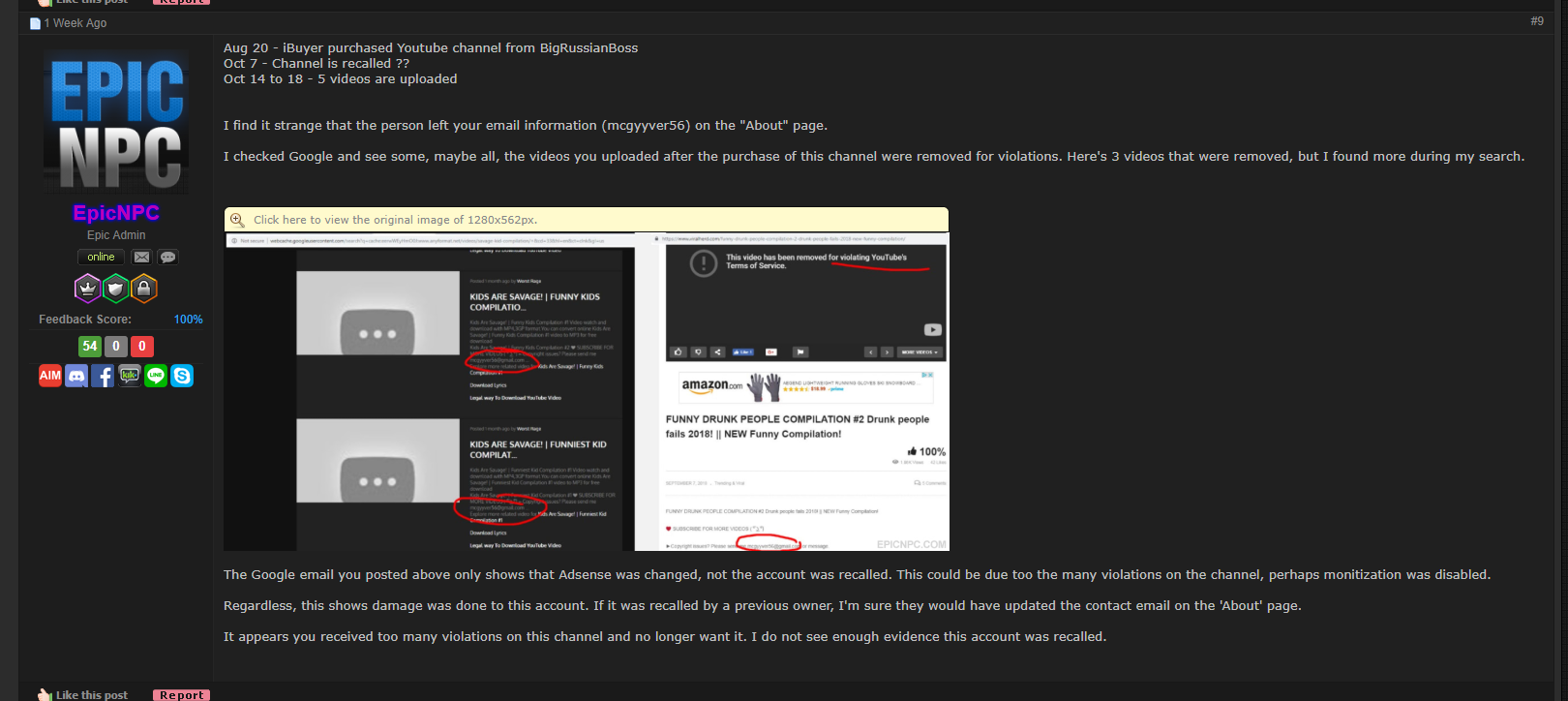Click the thumbs-up icon beside Like this post
The height and width of the screenshot is (701, 1568).
(x=45, y=694)
